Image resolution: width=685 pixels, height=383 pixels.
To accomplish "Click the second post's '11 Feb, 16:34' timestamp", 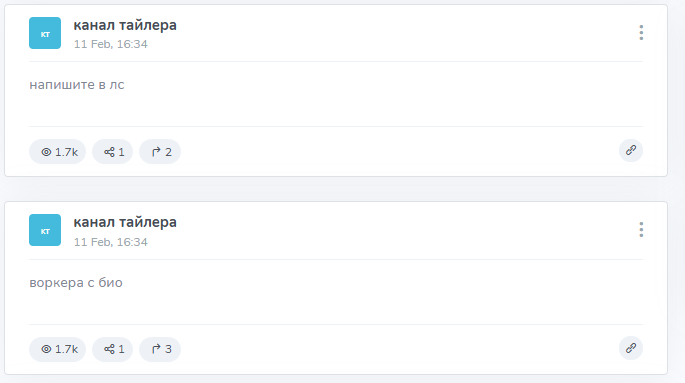I will (x=111, y=242).
